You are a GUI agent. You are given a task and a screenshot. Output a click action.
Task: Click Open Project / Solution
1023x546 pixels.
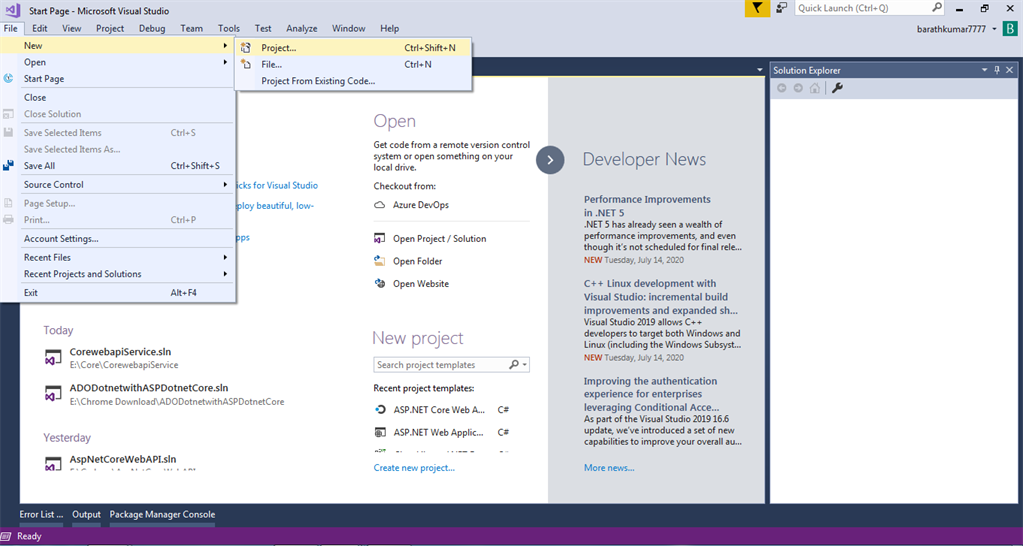pyautogui.click(x=440, y=239)
